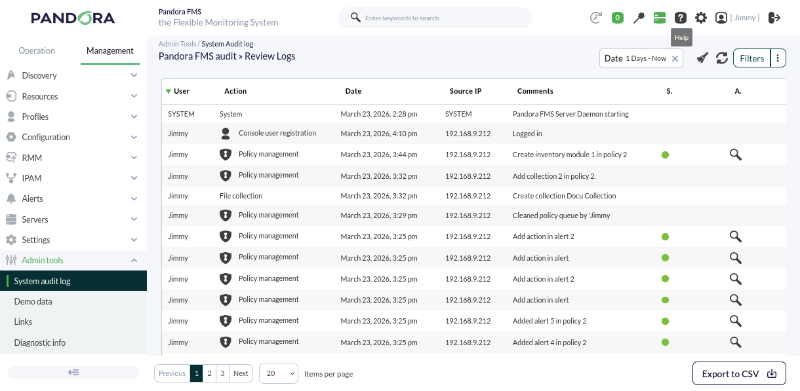Open details magnifier for Added alert 5 row
Image resolution: width=800 pixels, height=391 pixels.
735,321
